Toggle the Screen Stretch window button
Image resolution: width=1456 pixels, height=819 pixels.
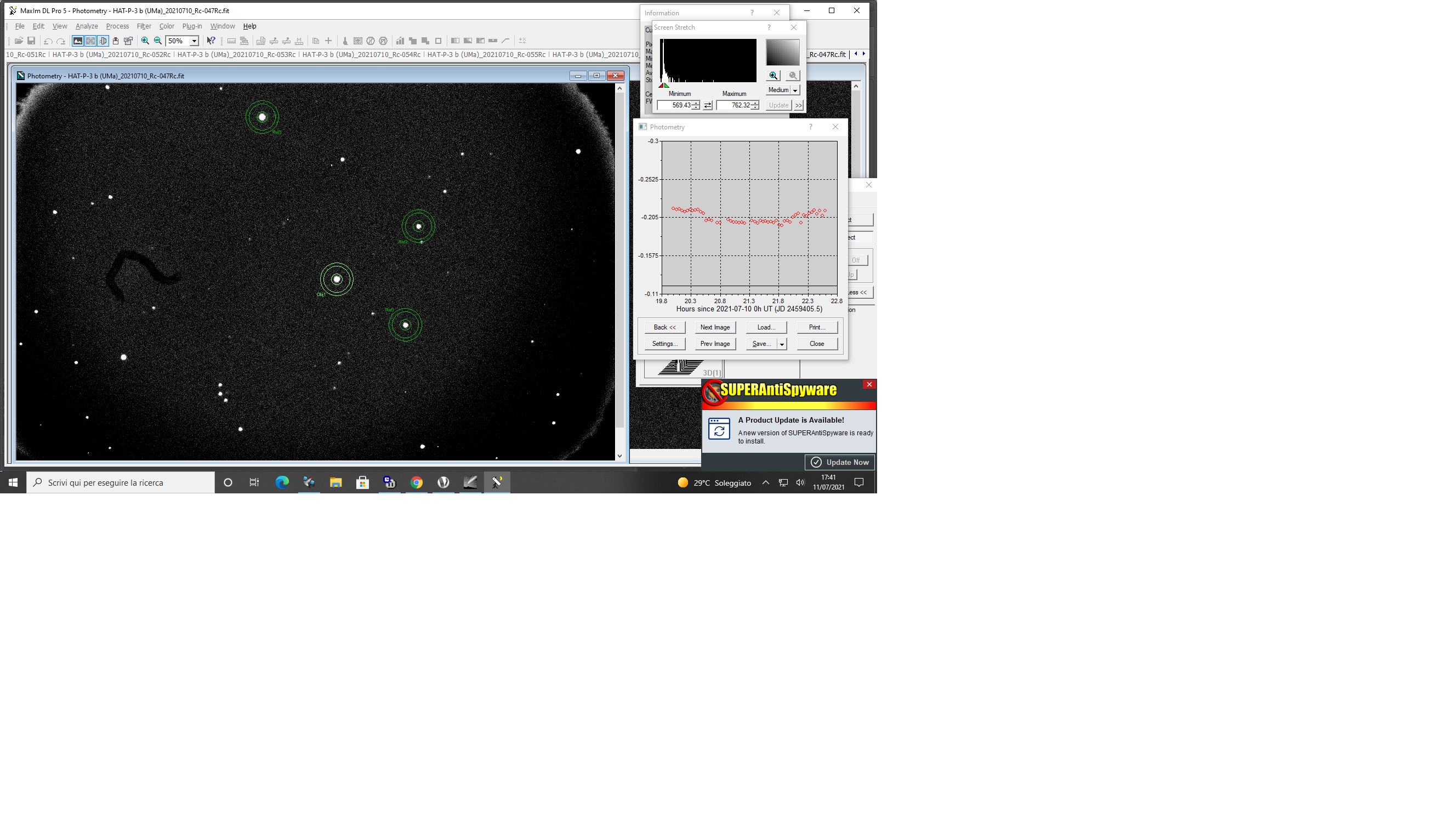click(x=78, y=41)
